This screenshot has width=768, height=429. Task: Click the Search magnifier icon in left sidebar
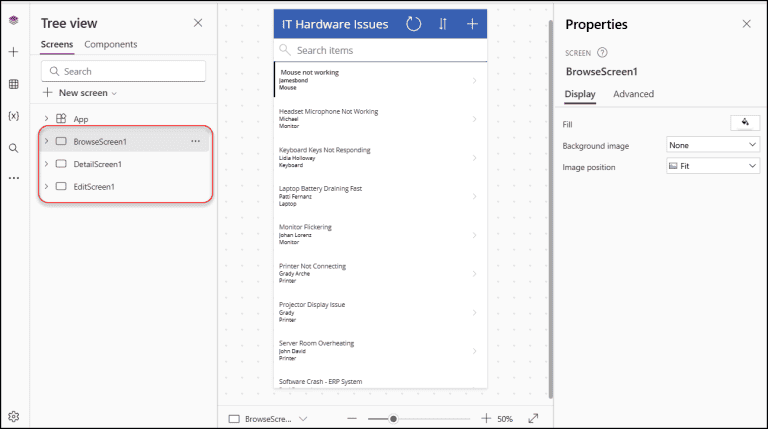(14, 148)
